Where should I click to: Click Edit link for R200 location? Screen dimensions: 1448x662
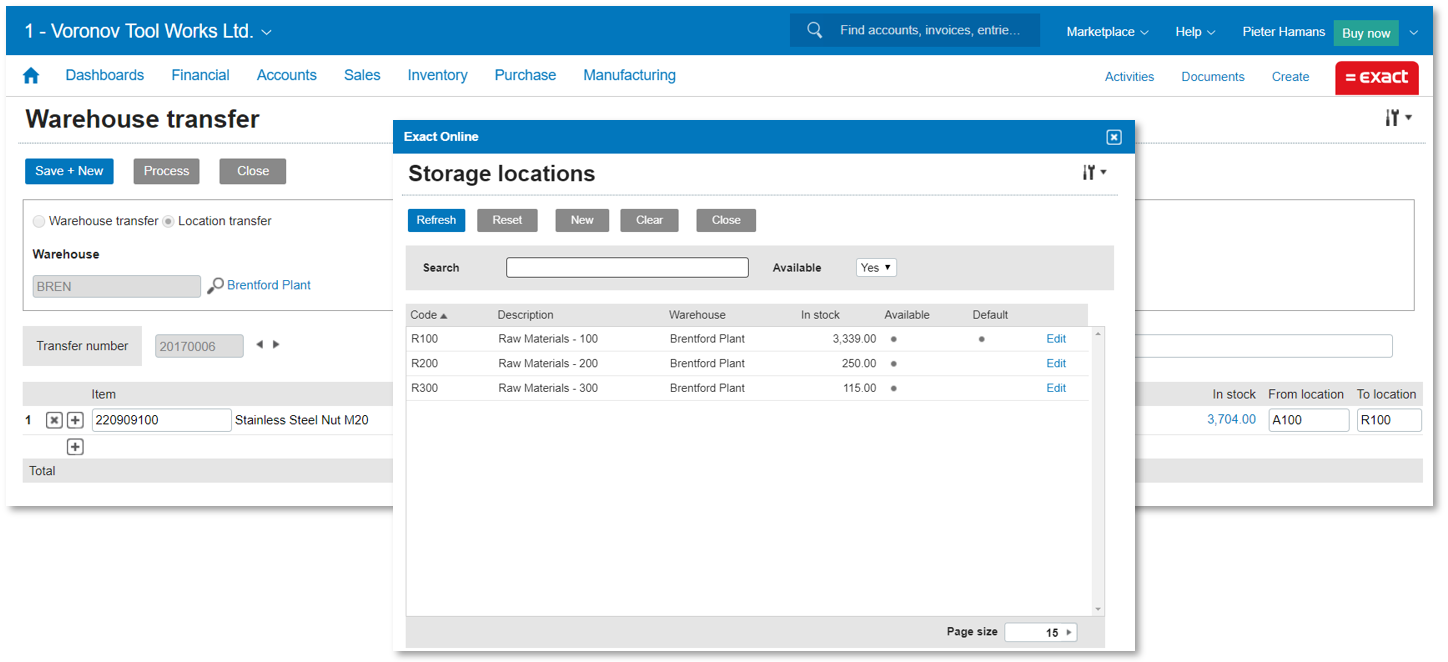coord(1056,363)
